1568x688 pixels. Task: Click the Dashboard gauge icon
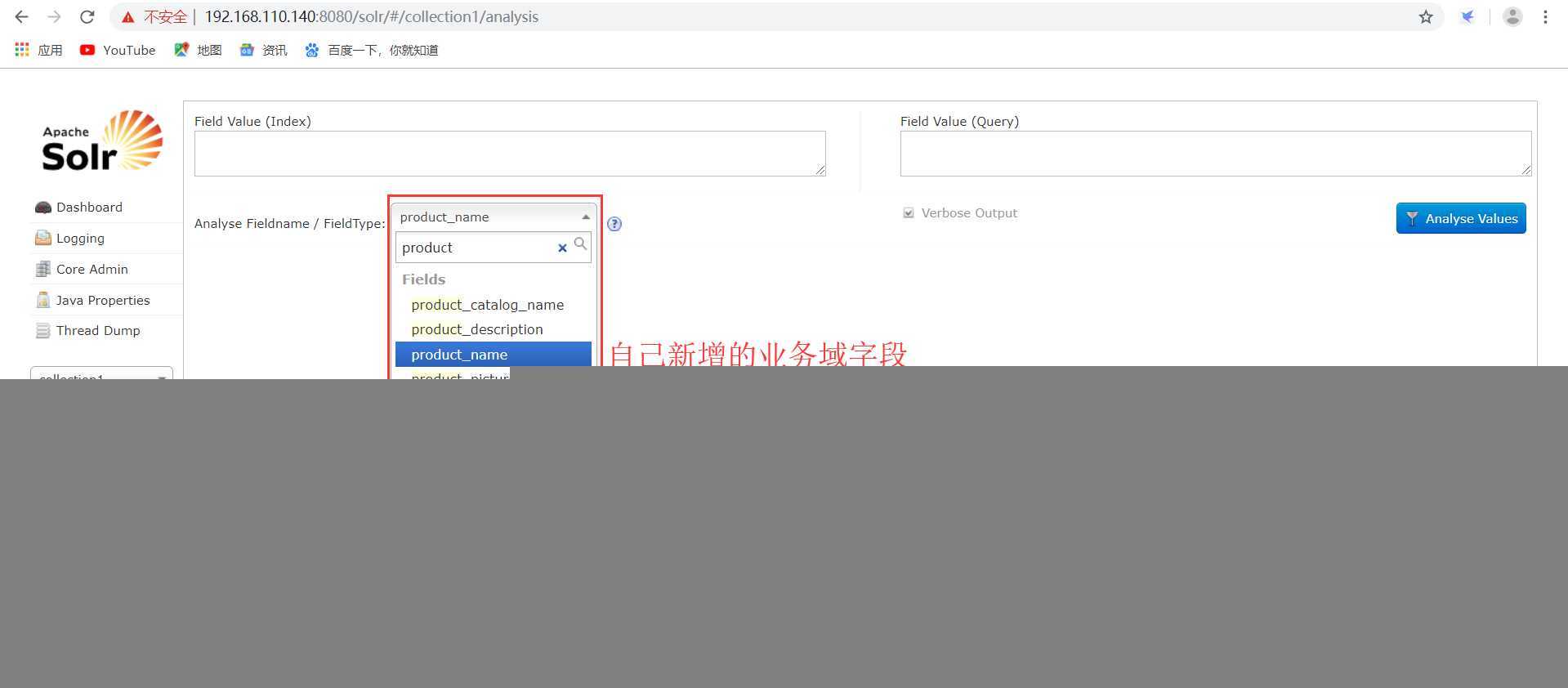point(43,208)
